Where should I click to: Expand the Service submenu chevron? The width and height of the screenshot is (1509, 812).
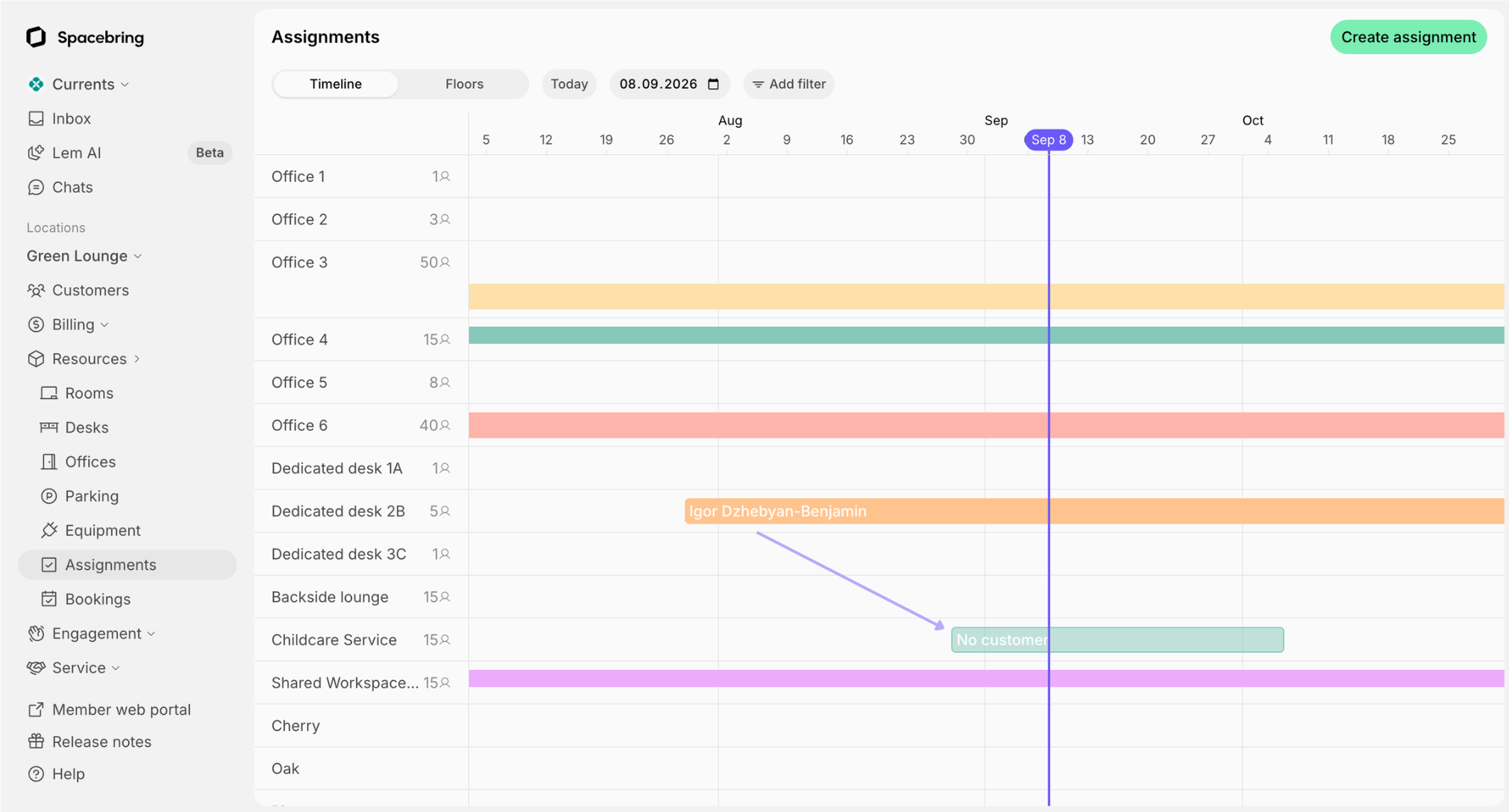(116, 668)
